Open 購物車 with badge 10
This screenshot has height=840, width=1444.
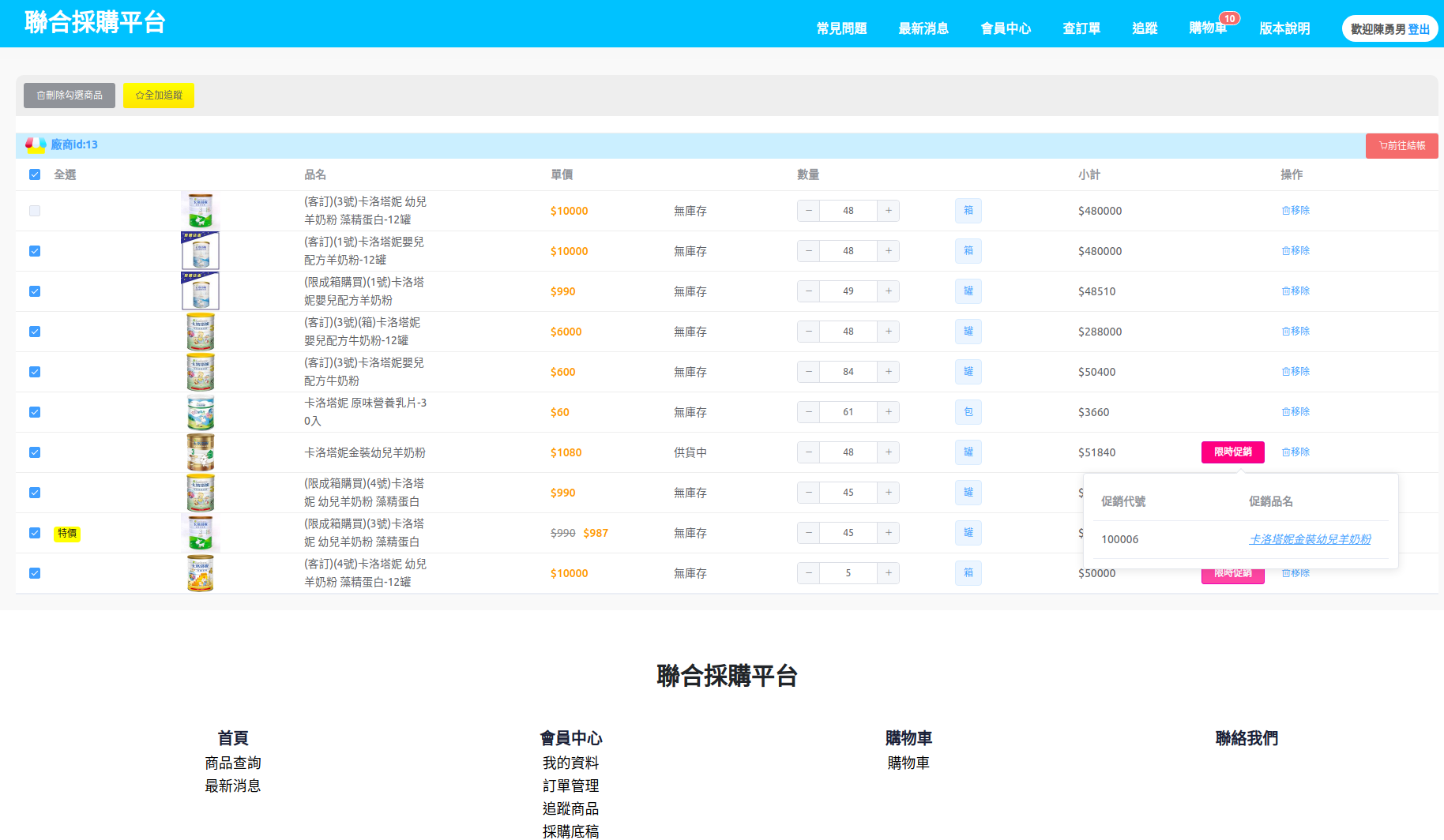(x=1208, y=28)
